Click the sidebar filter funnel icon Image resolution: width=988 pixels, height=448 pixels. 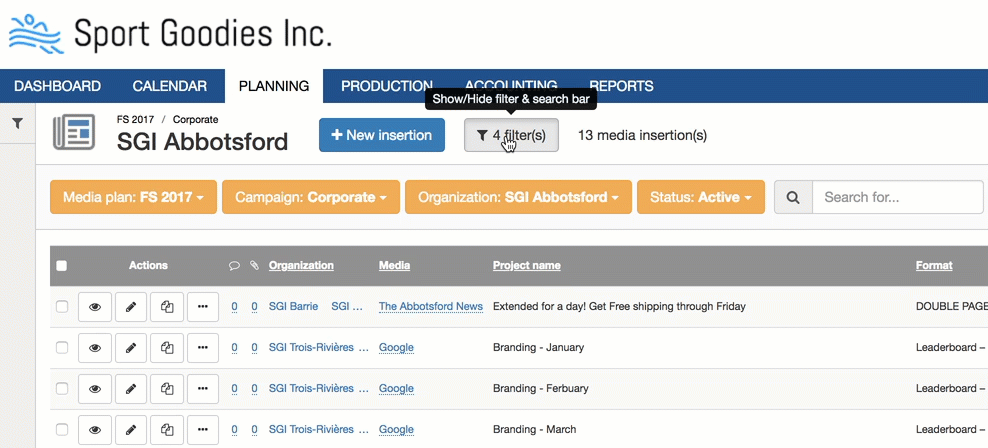click(x=17, y=123)
